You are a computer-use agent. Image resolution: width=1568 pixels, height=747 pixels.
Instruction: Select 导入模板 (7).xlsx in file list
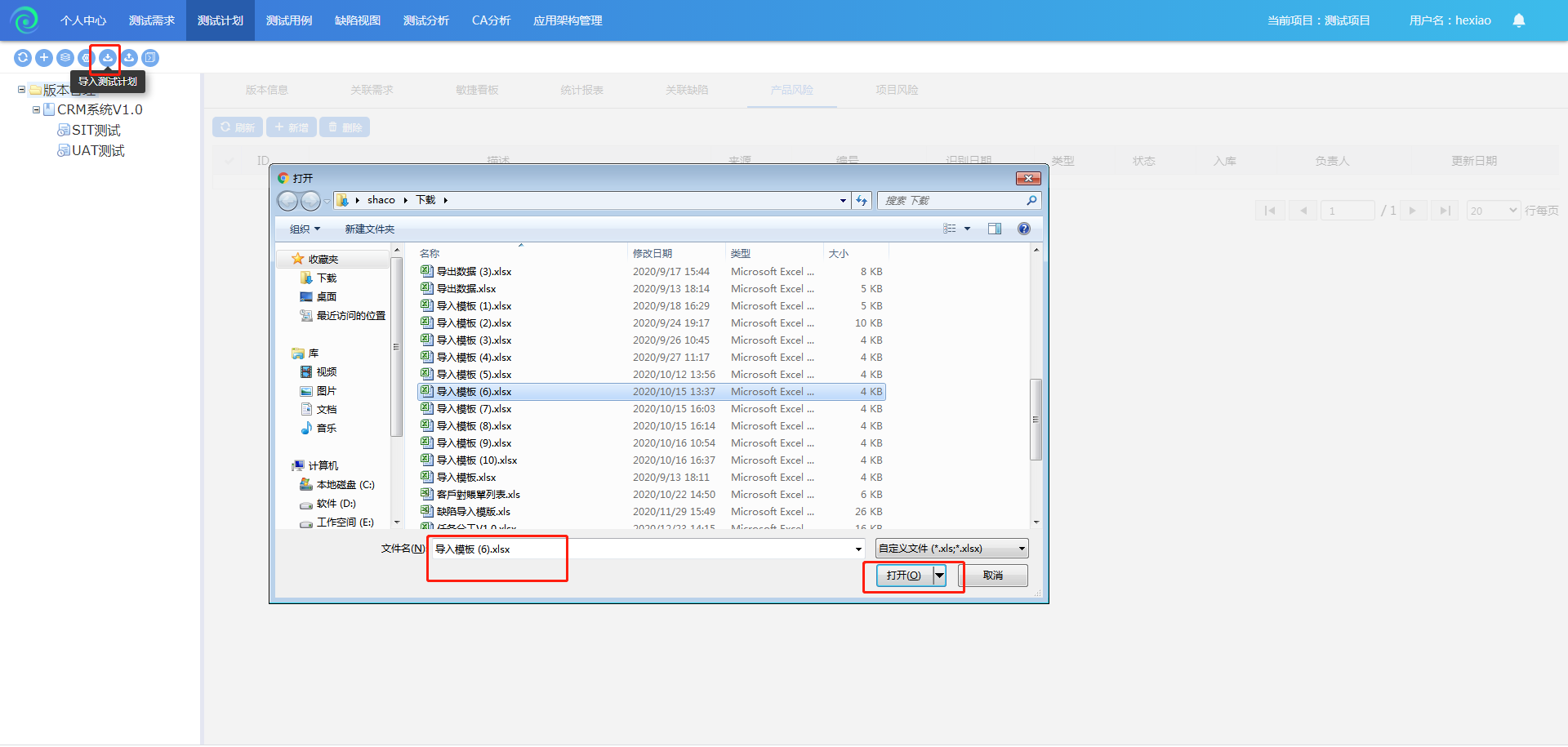pos(474,409)
